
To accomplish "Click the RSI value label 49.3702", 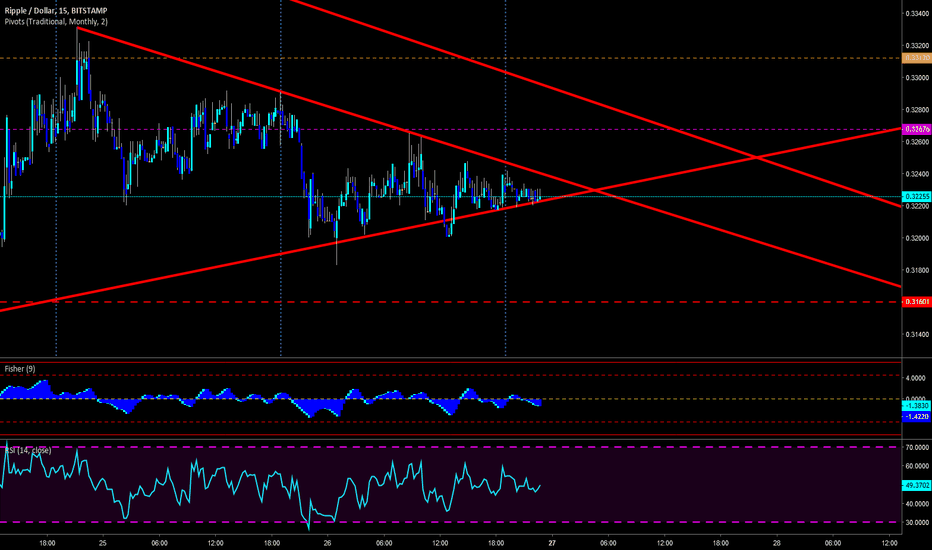I will point(916,486).
